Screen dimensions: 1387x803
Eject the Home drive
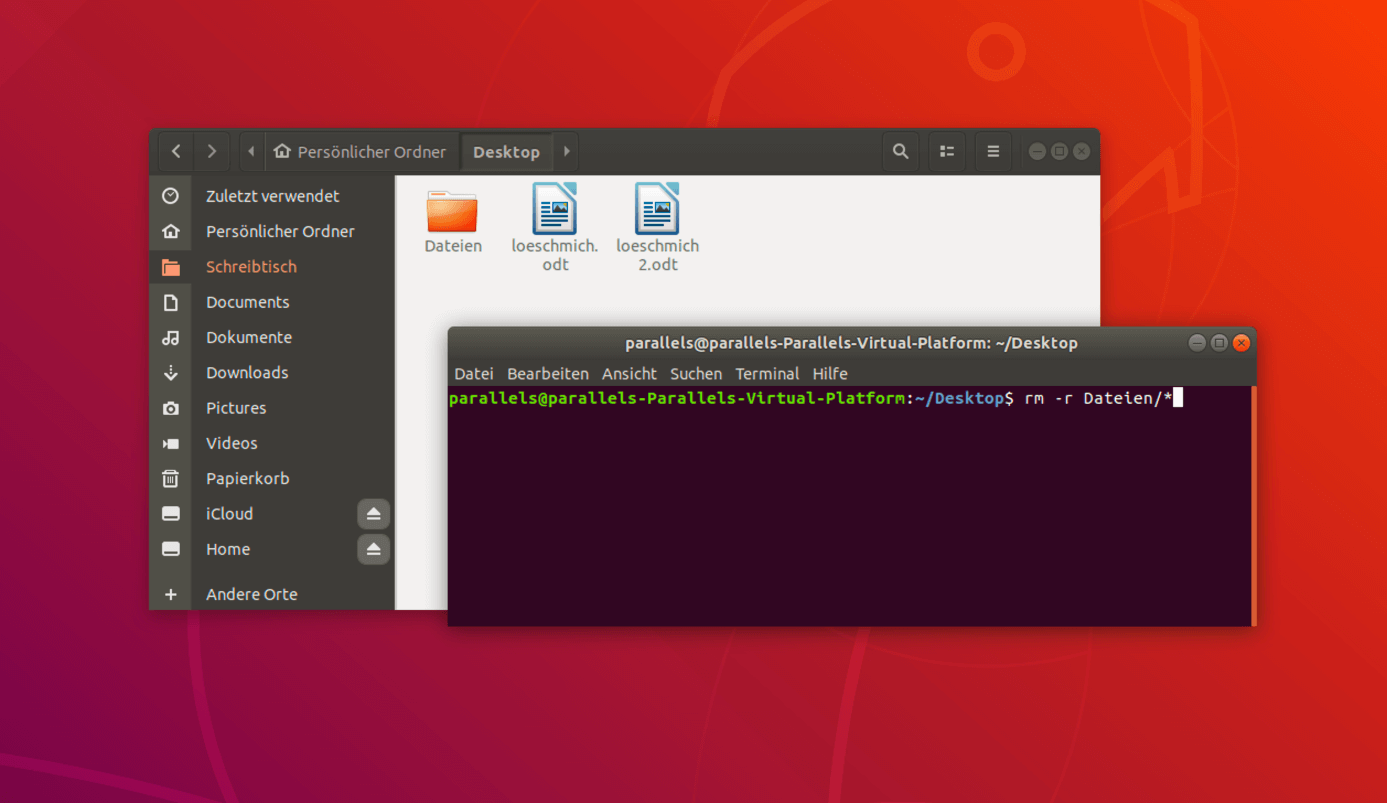coord(373,549)
